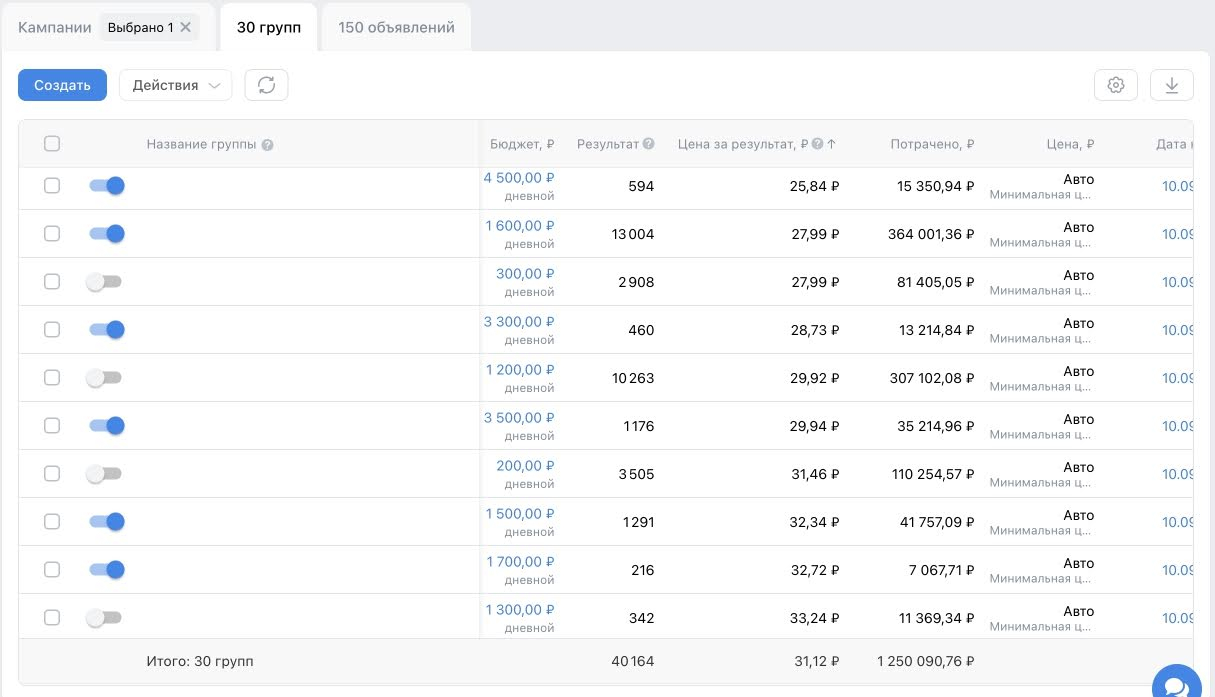This screenshot has width=1215, height=697.
Task: Open the chat support bubble icon
Action: 1175,685
